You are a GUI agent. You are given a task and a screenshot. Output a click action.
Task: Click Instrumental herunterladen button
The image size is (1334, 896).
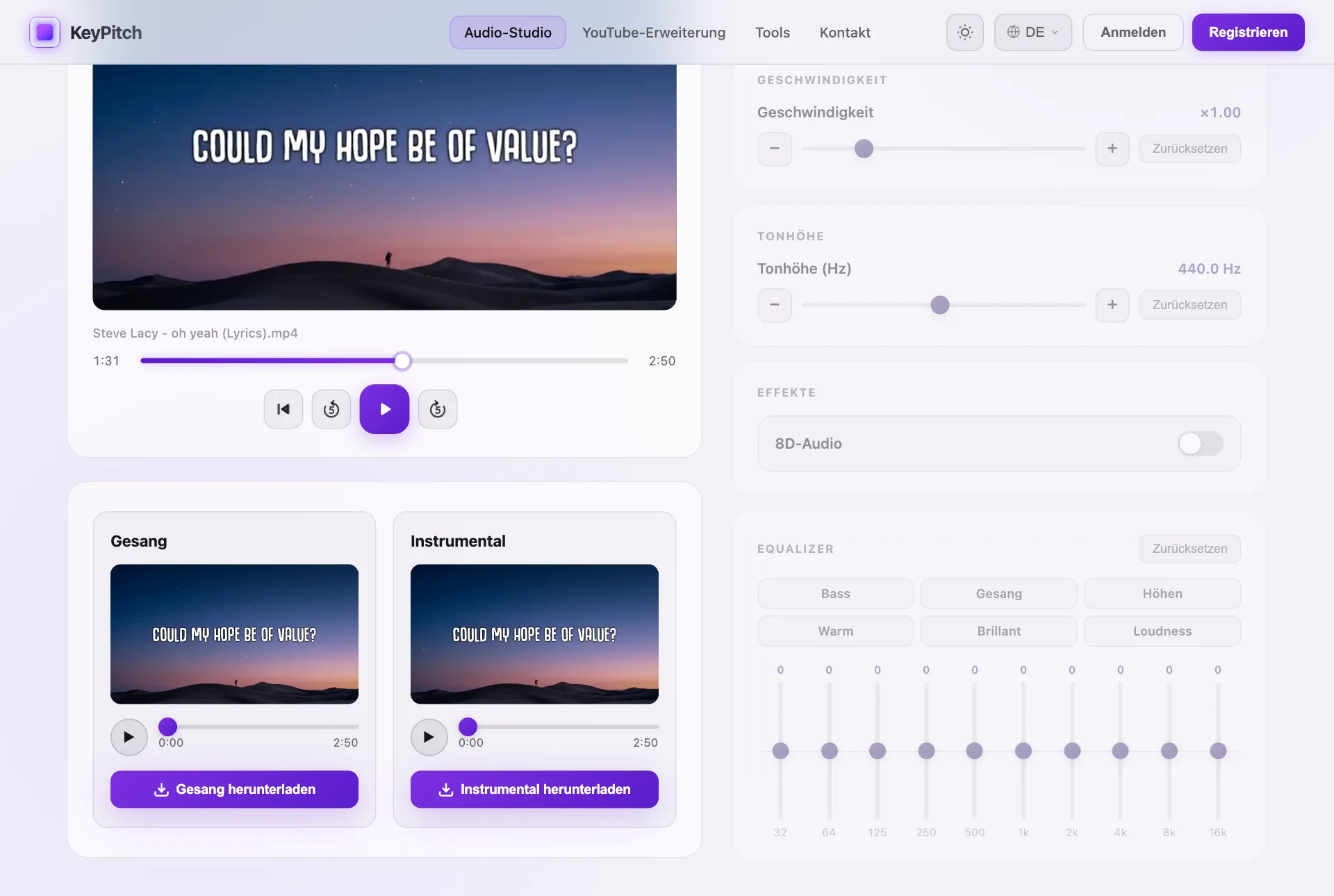(534, 789)
